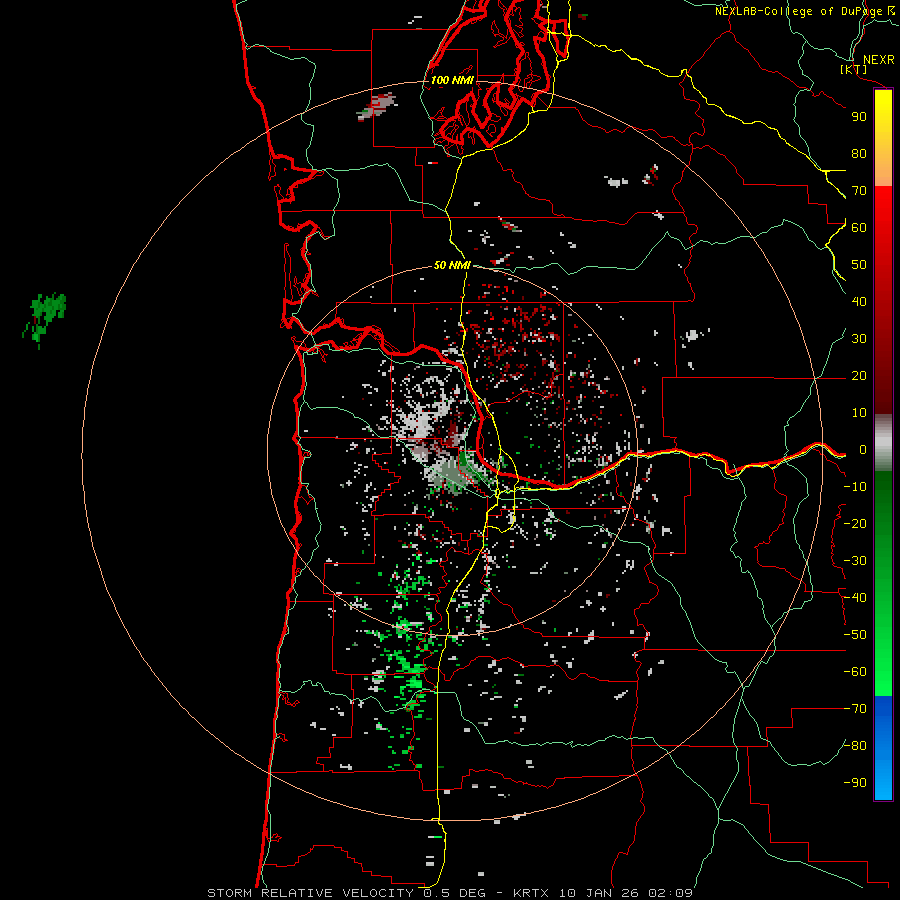Click the -80 knot label on the velocity scale
Screen dimensions: 900x900
tap(855, 746)
